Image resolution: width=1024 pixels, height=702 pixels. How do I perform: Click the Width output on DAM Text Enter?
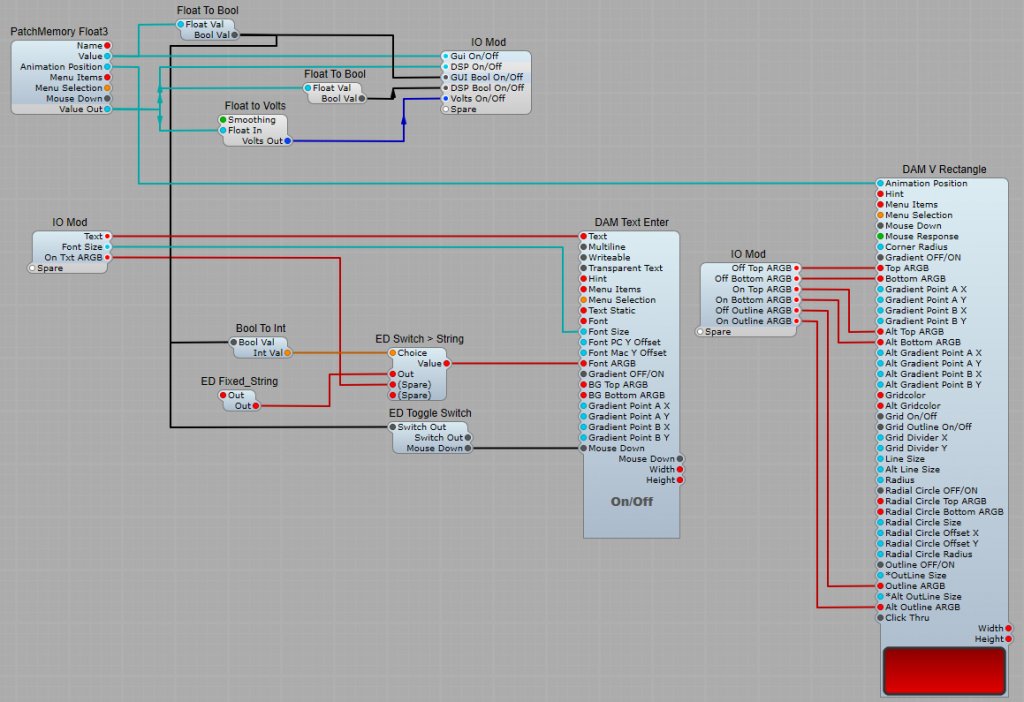(680, 469)
